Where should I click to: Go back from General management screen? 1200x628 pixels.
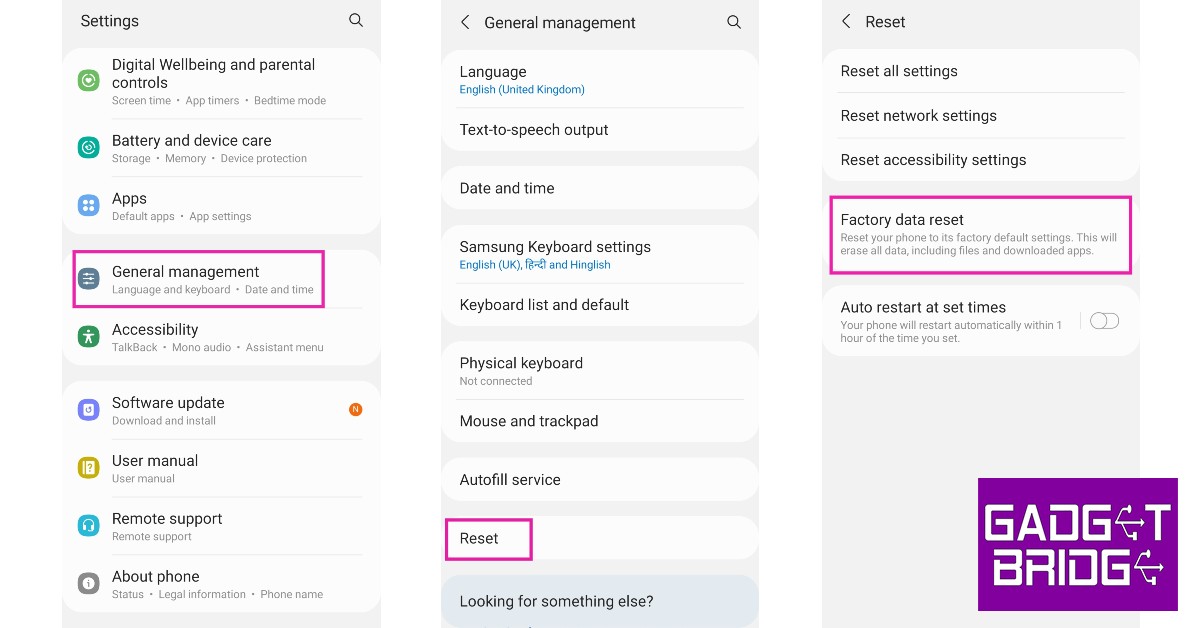point(465,22)
